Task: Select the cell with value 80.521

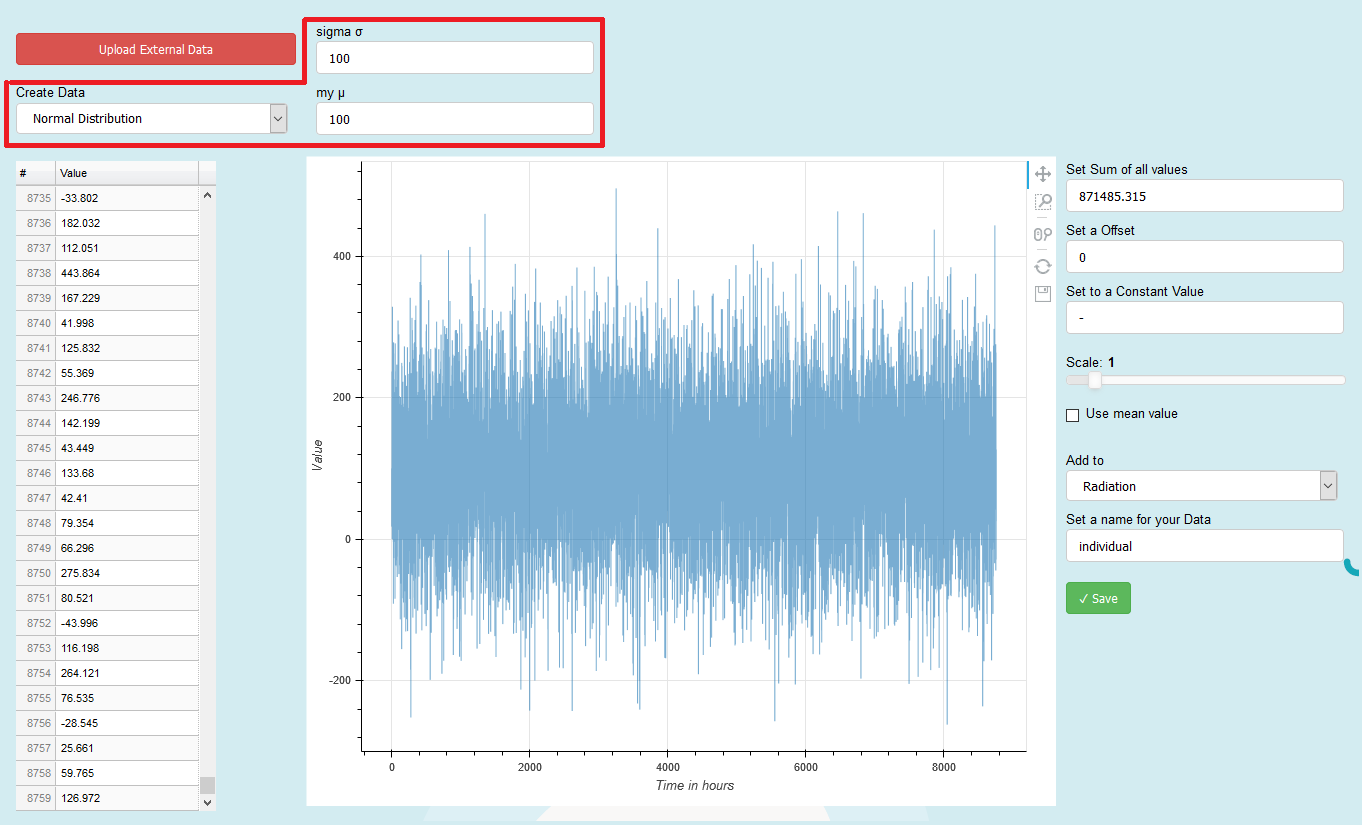Action: pyautogui.click(x=127, y=598)
